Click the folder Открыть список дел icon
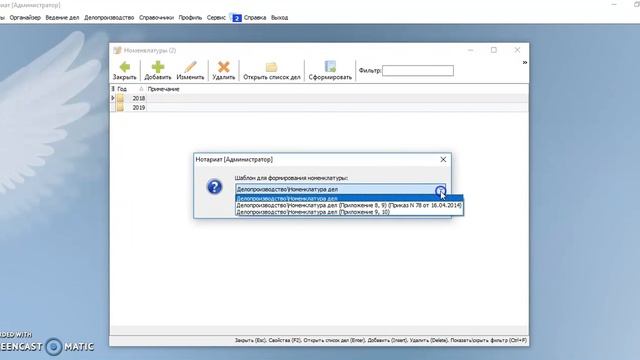 (271, 67)
